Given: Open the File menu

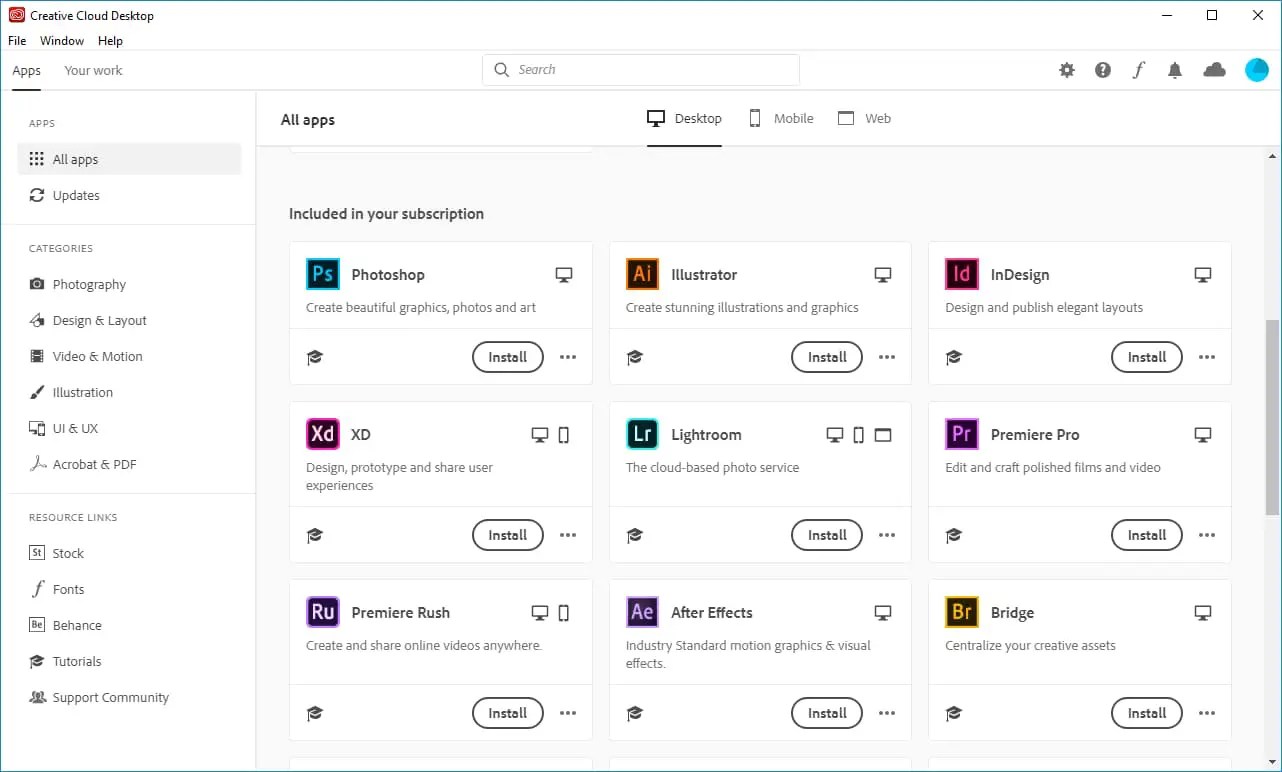Looking at the screenshot, I should tap(17, 41).
